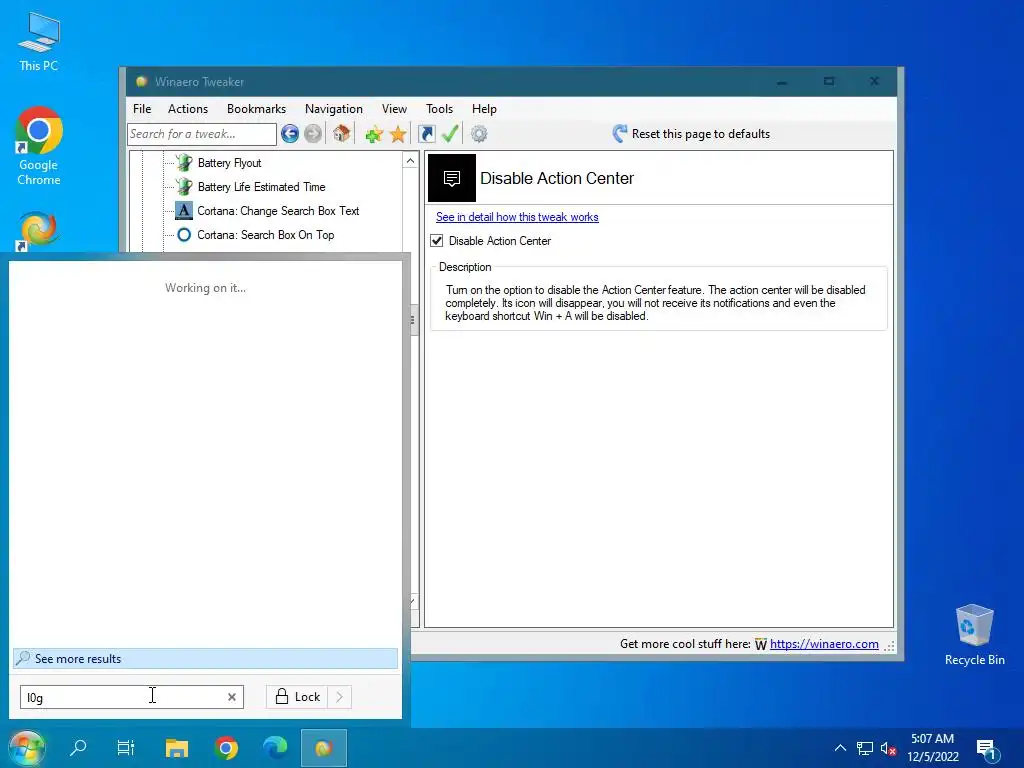Select Cortana: Search Box On Top item
1024x768 pixels.
[x=266, y=235]
